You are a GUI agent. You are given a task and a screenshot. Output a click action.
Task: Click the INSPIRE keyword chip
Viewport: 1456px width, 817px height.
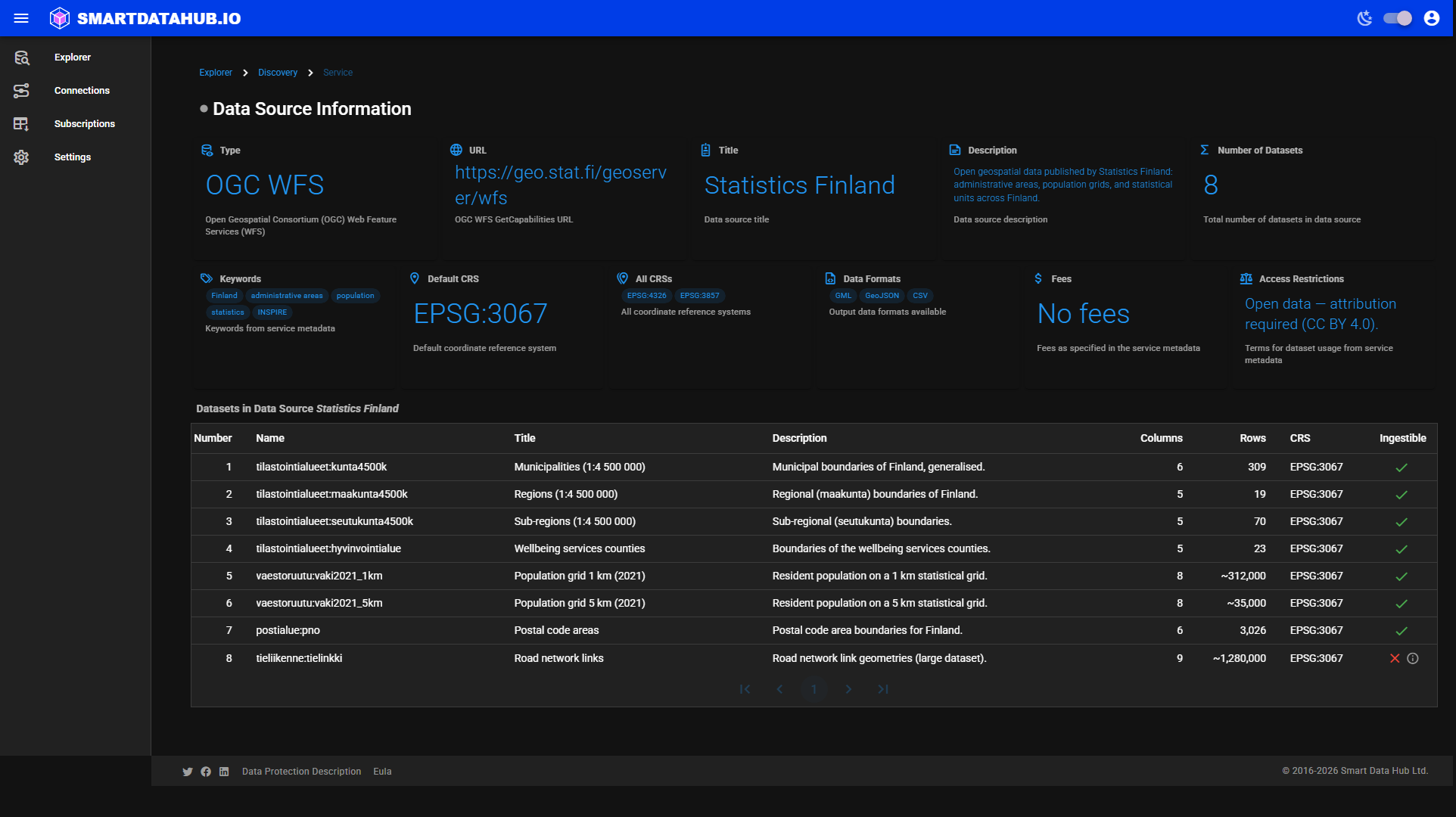click(x=272, y=312)
